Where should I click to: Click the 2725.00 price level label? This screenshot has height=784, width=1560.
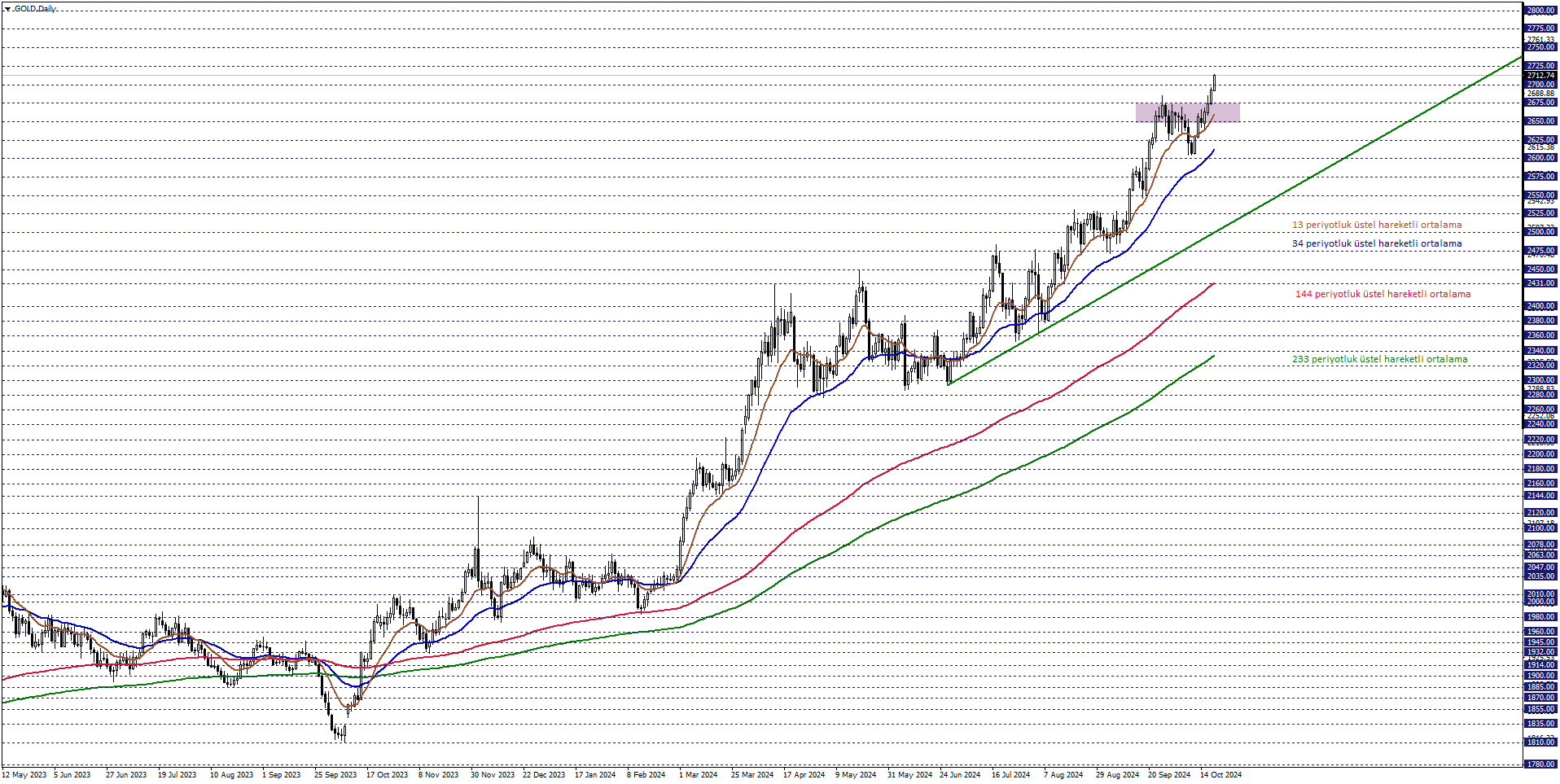tap(1540, 66)
